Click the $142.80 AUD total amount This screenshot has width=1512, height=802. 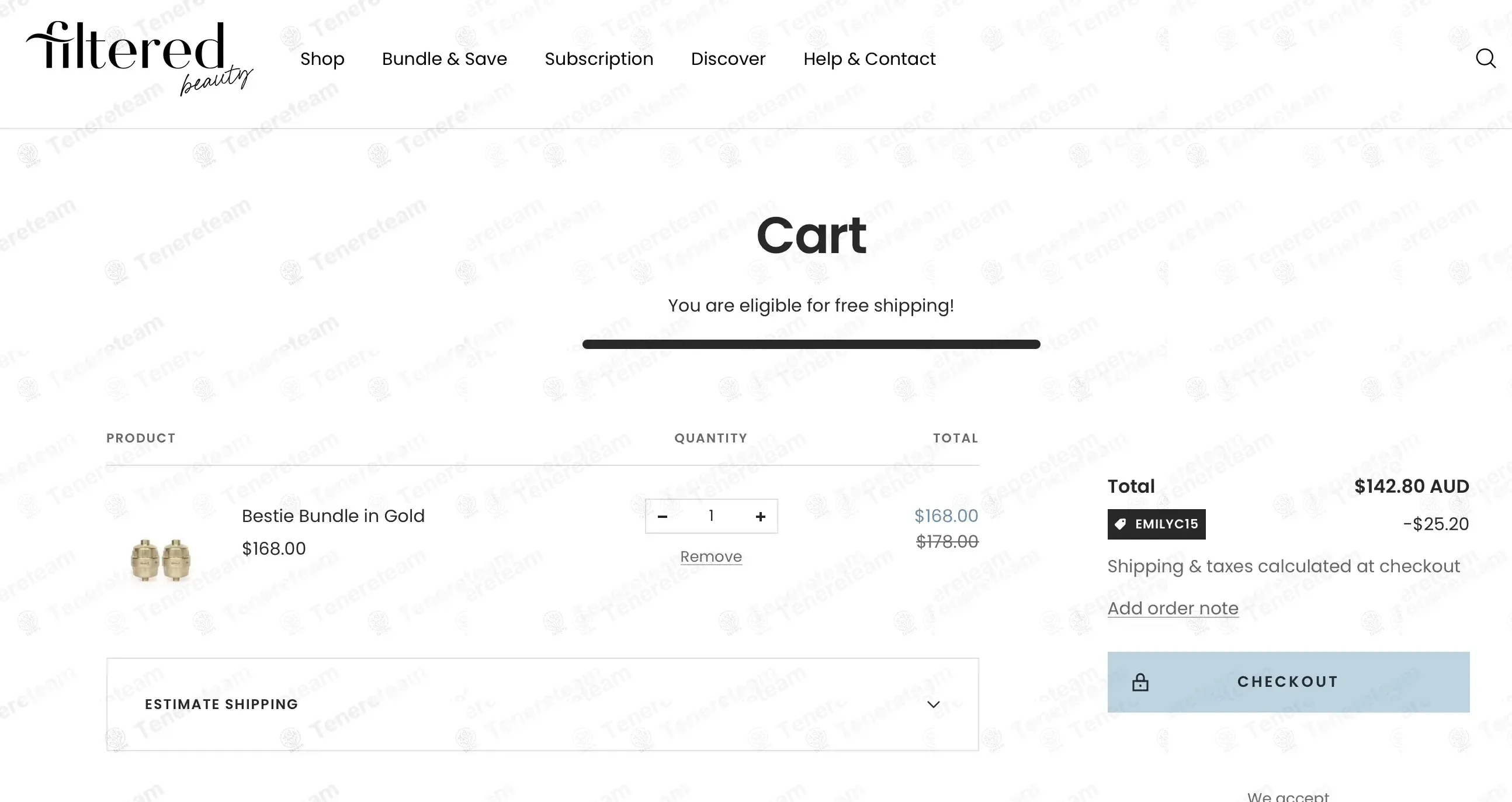coord(1412,486)
